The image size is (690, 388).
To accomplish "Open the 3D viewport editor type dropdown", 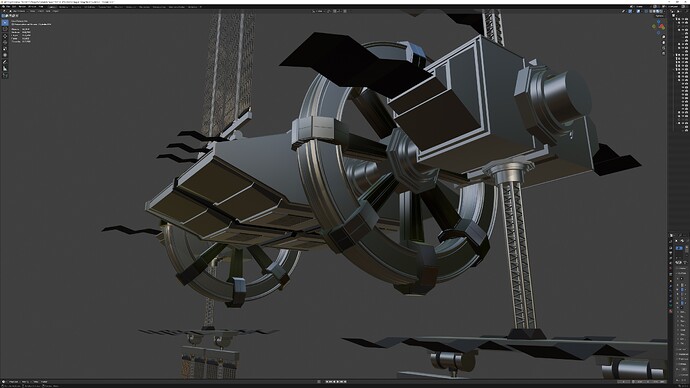I will coord(4,11).
